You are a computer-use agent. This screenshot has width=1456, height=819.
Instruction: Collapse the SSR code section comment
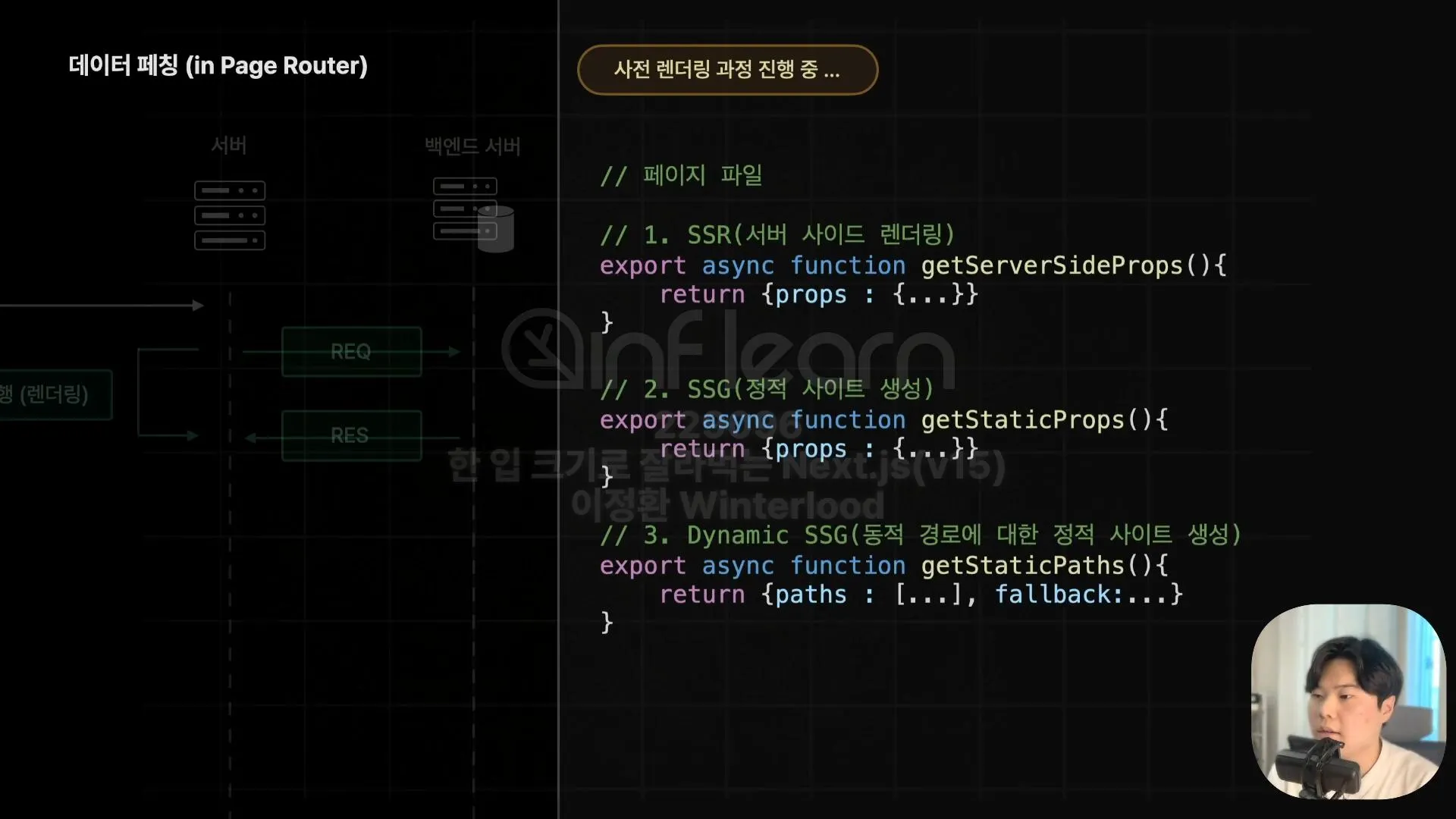[777, 234]
